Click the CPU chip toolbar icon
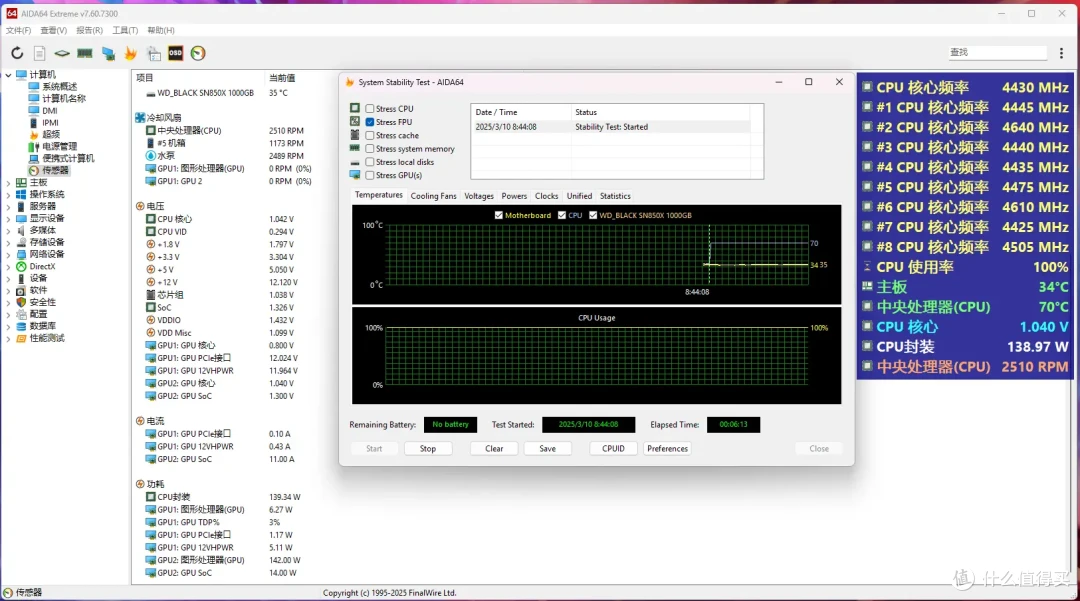This screenshot has height=601, width=1080. [62, 53]
